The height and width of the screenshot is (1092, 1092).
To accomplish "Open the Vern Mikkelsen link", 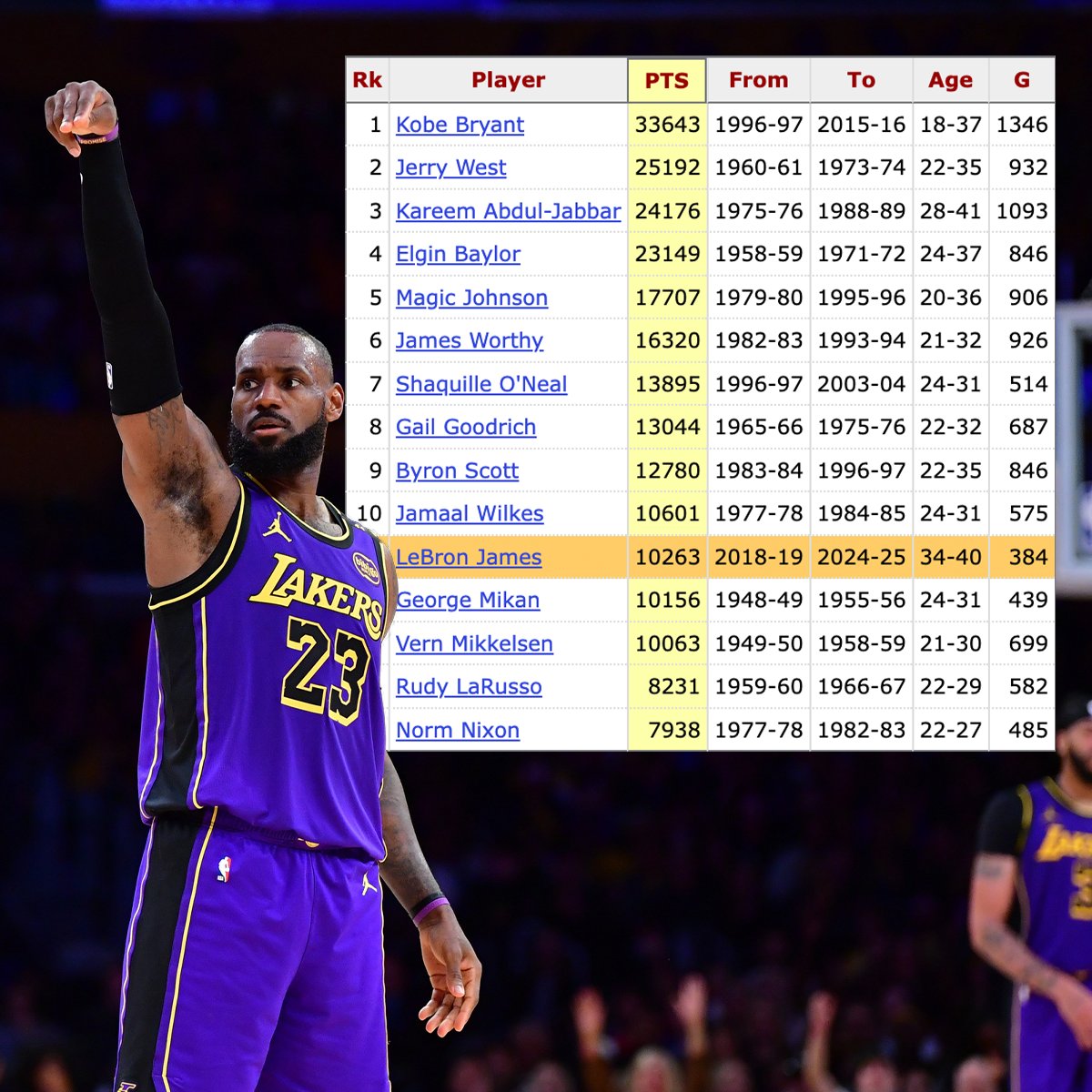I will click(474, 643).
